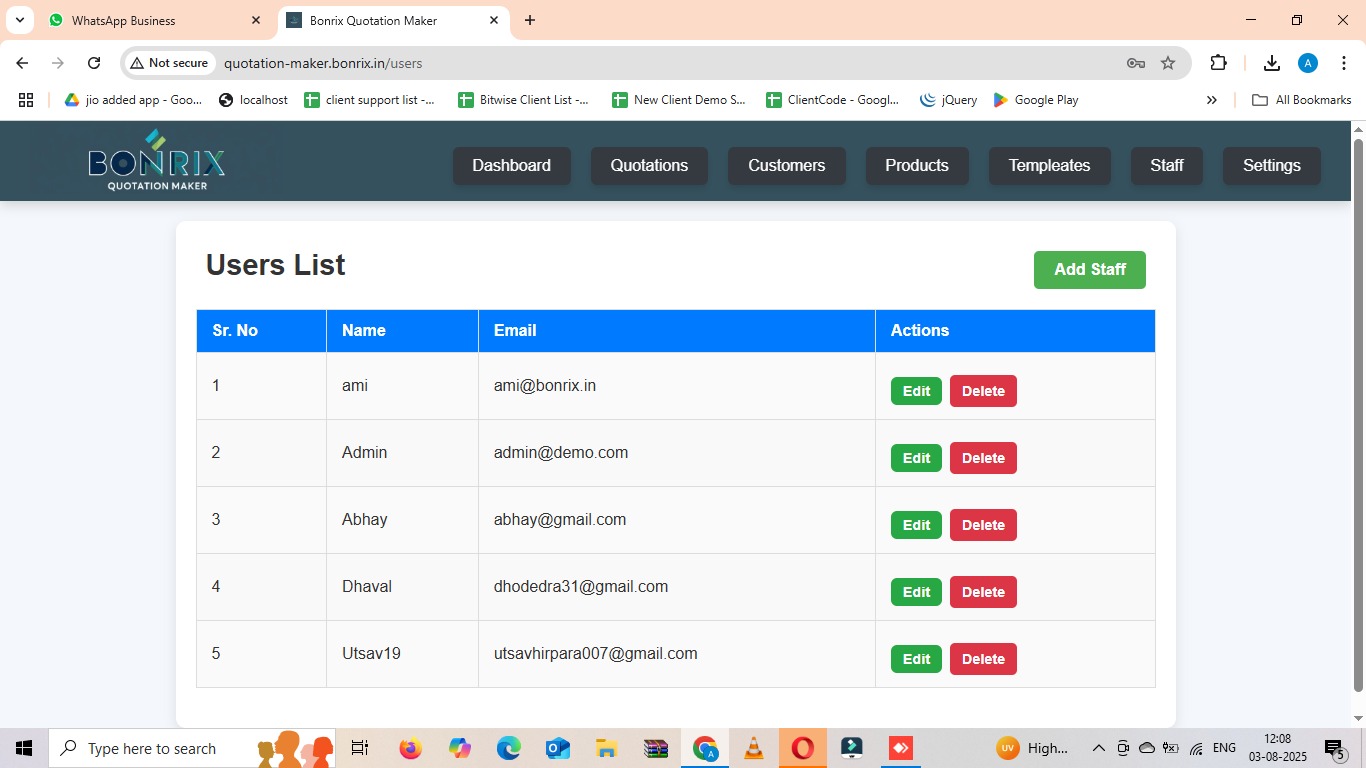Open VLC media player from the taskbar
Image resolution: width=1366 pixels, height=768 pixels.
pyautogui.click(x=754, y=748)
